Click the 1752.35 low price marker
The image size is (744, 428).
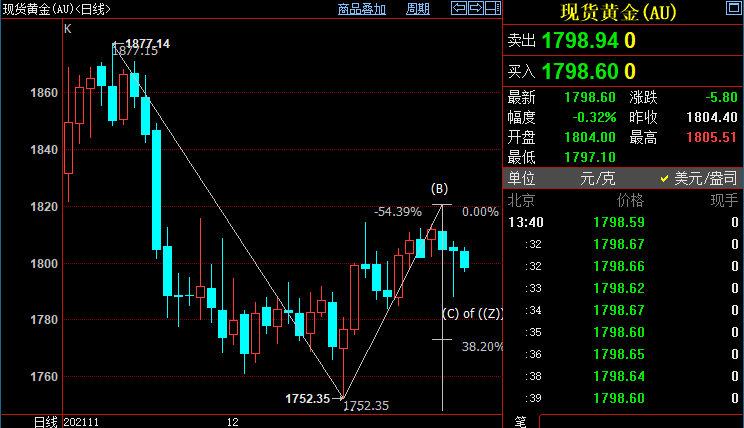307,398
